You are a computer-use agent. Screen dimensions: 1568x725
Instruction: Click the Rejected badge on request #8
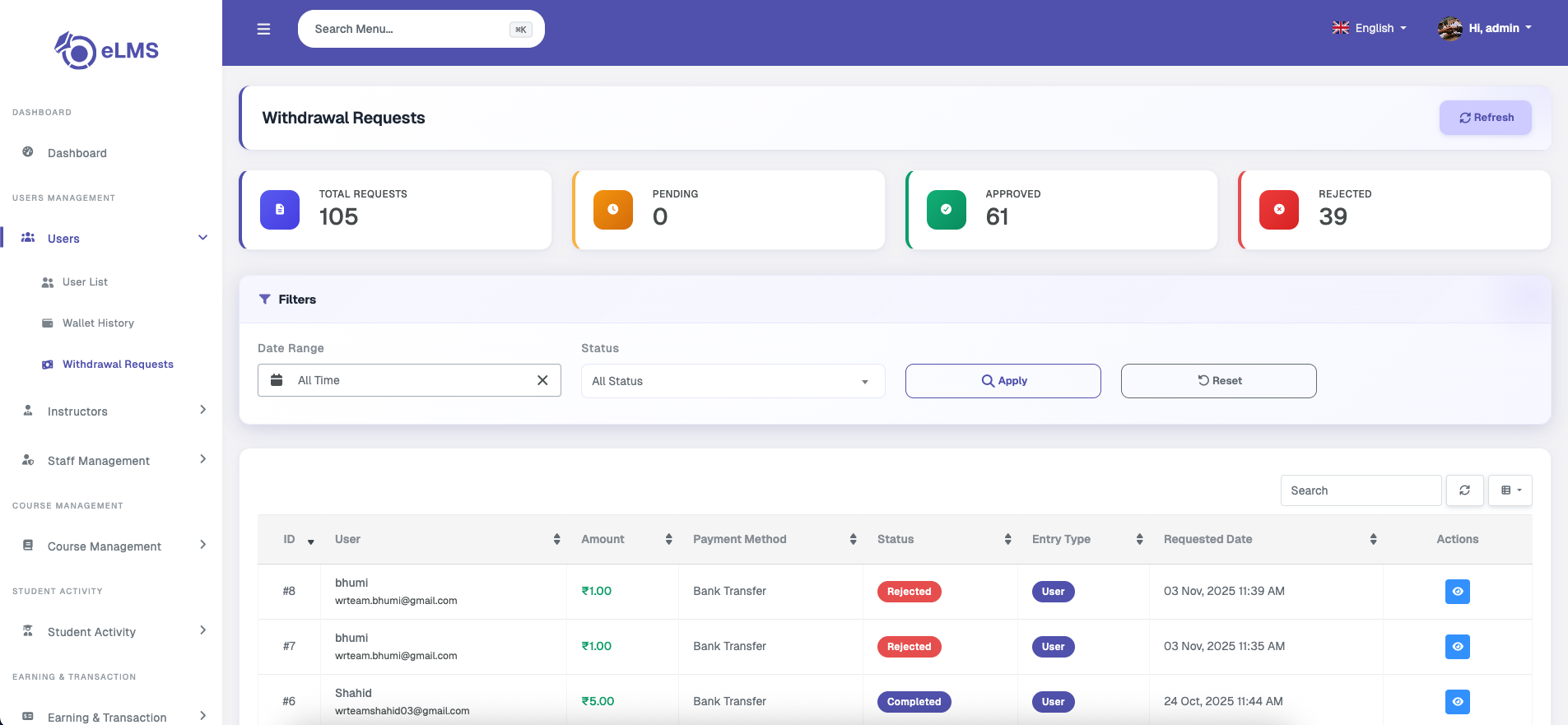click(x=910, y=592)
